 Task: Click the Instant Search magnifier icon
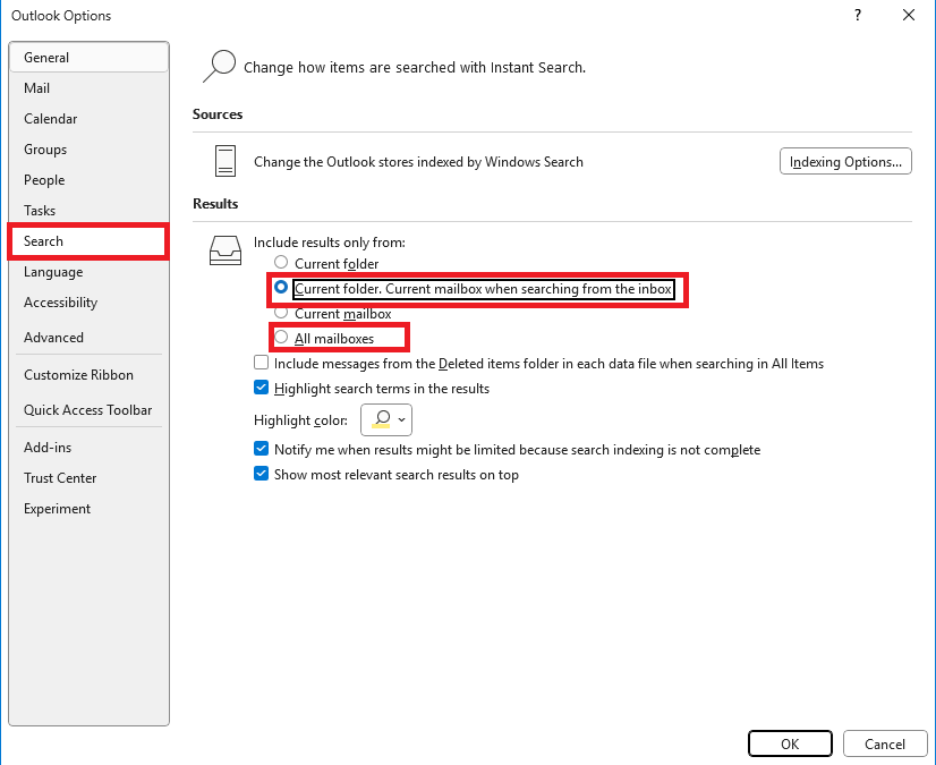pyautogui.click(x=219, y=66)
